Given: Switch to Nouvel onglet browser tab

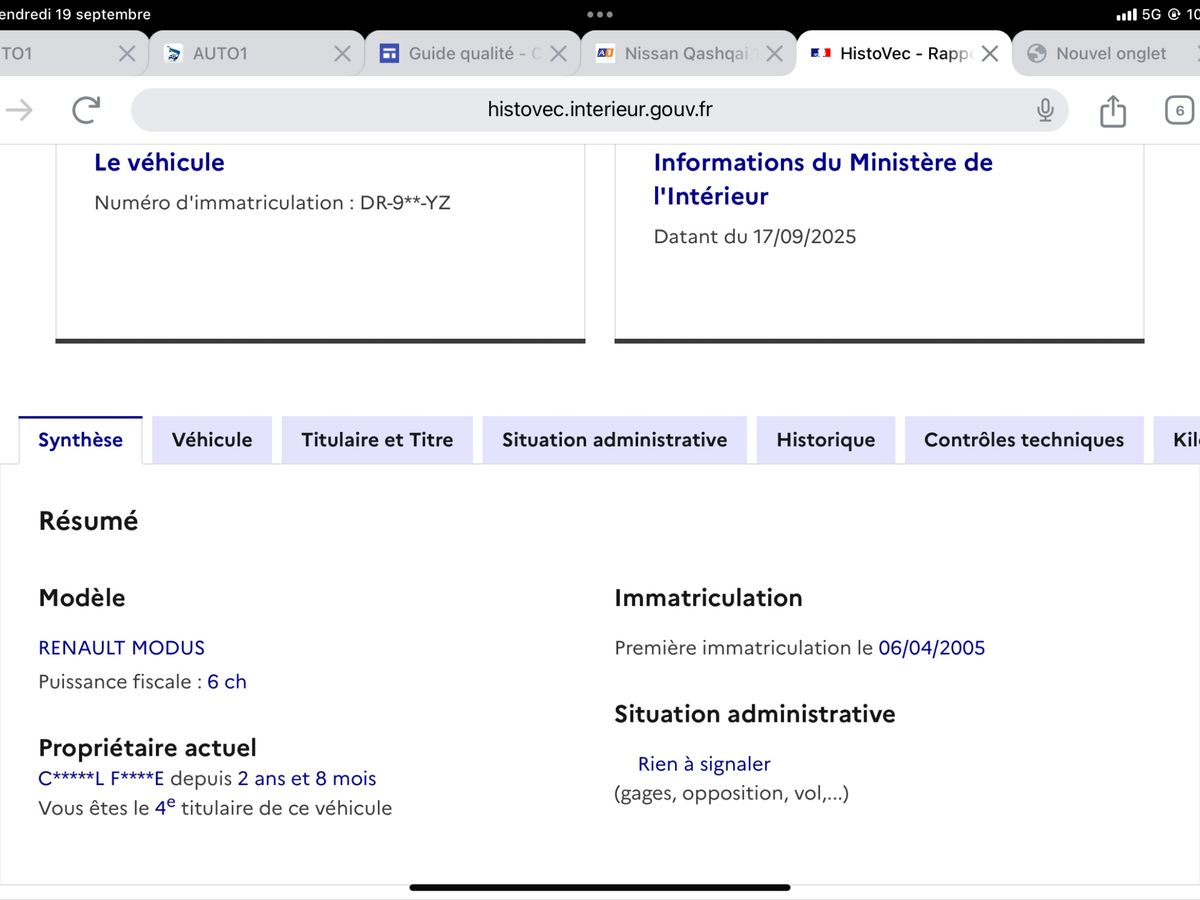Looking at the screenshot, I should [1106, 54].
